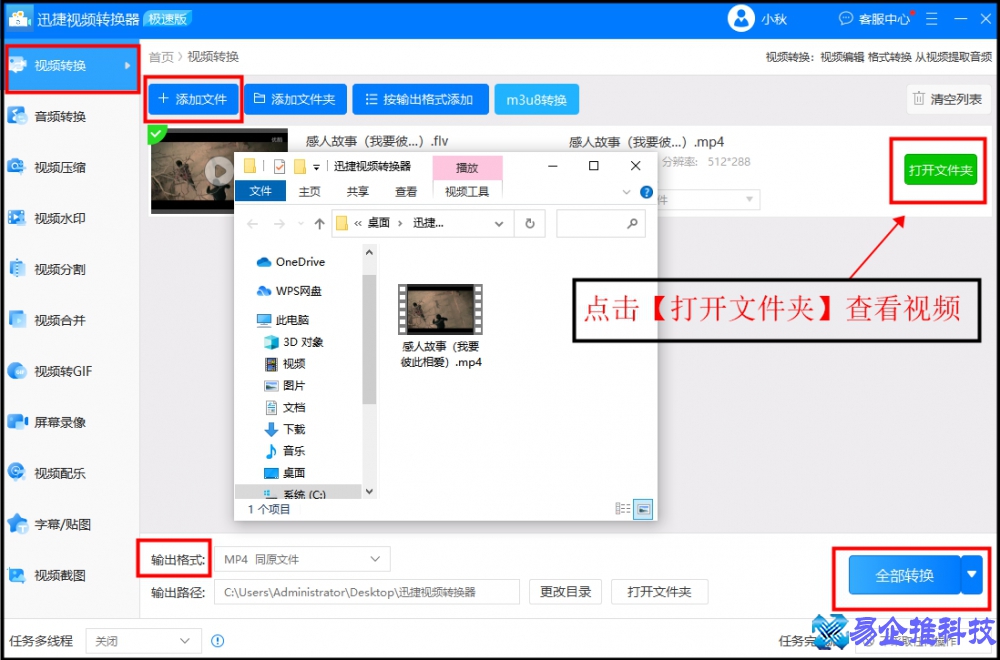Toggle selection checkmark on the video item
The image size is (1000, 660).
click(156, 133)
